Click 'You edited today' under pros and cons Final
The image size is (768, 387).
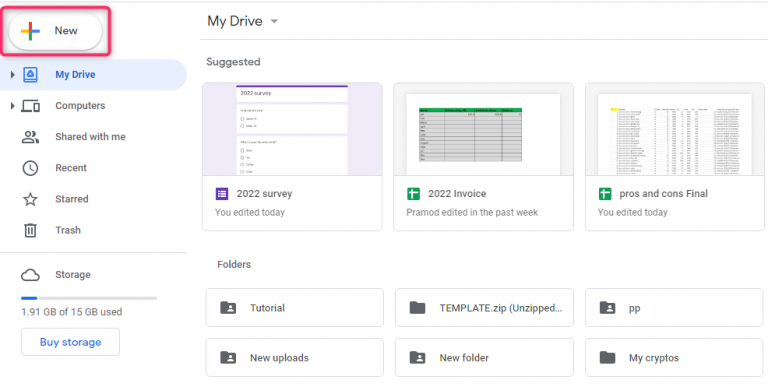click(x=632, y=213)
